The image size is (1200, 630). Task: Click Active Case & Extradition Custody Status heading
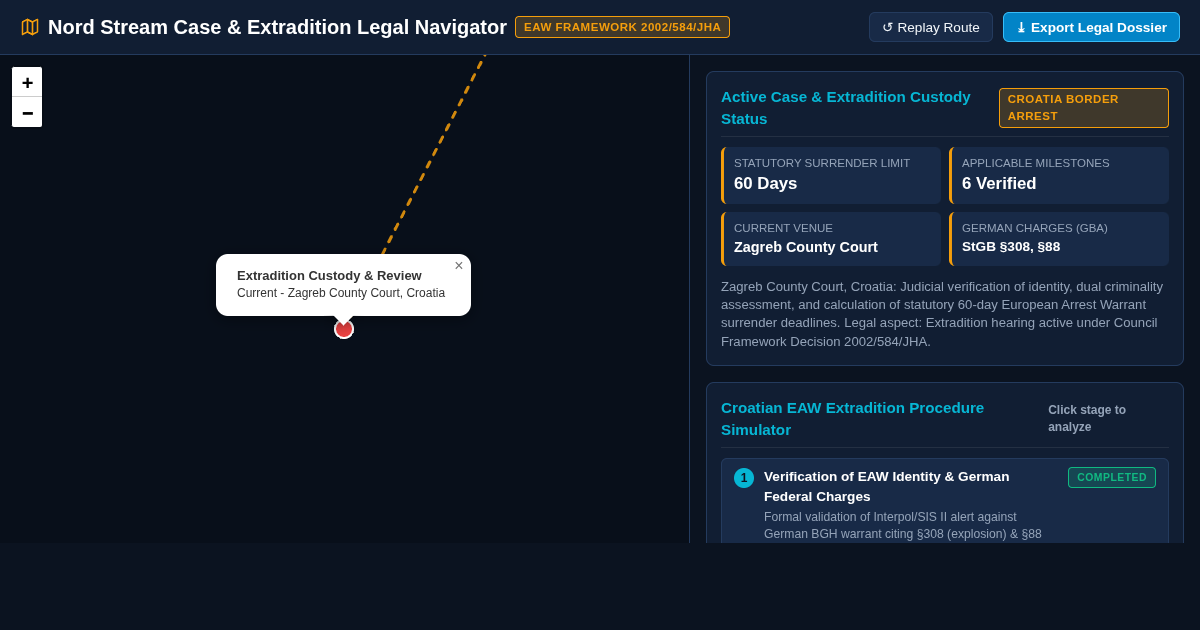tap(846, 107)
